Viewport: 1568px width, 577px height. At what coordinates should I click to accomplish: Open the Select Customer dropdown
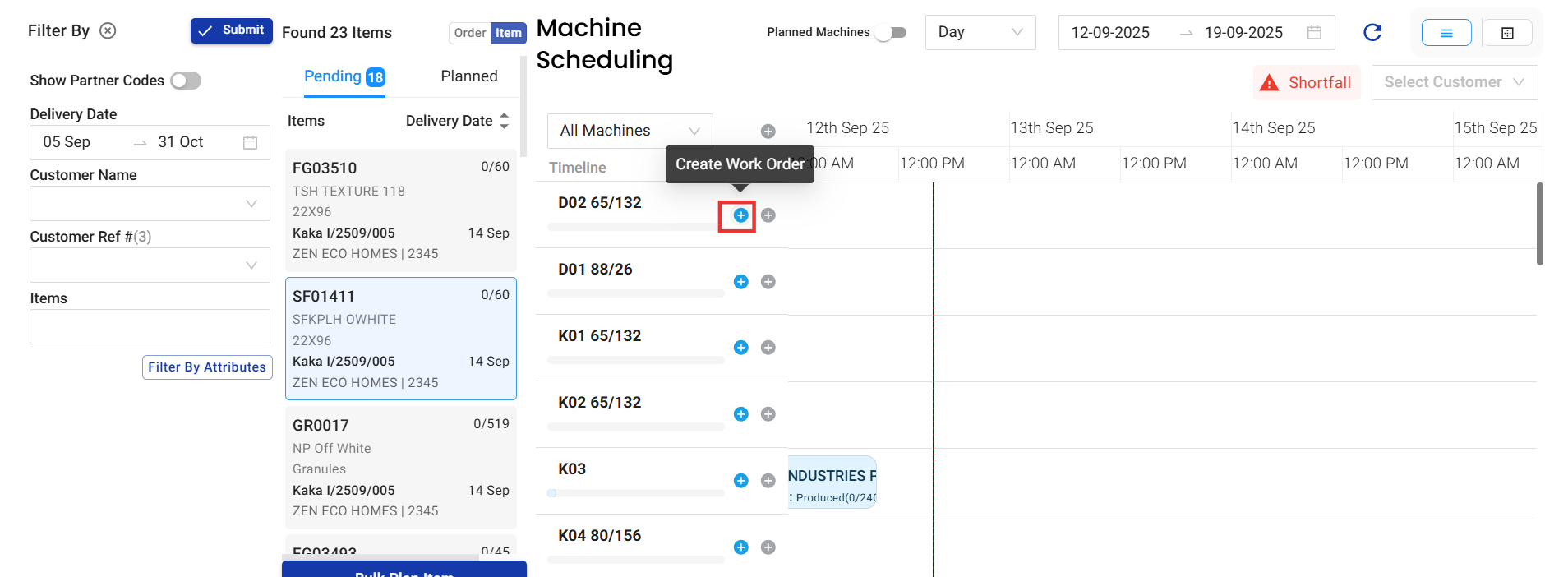[x=1453, y=82]
